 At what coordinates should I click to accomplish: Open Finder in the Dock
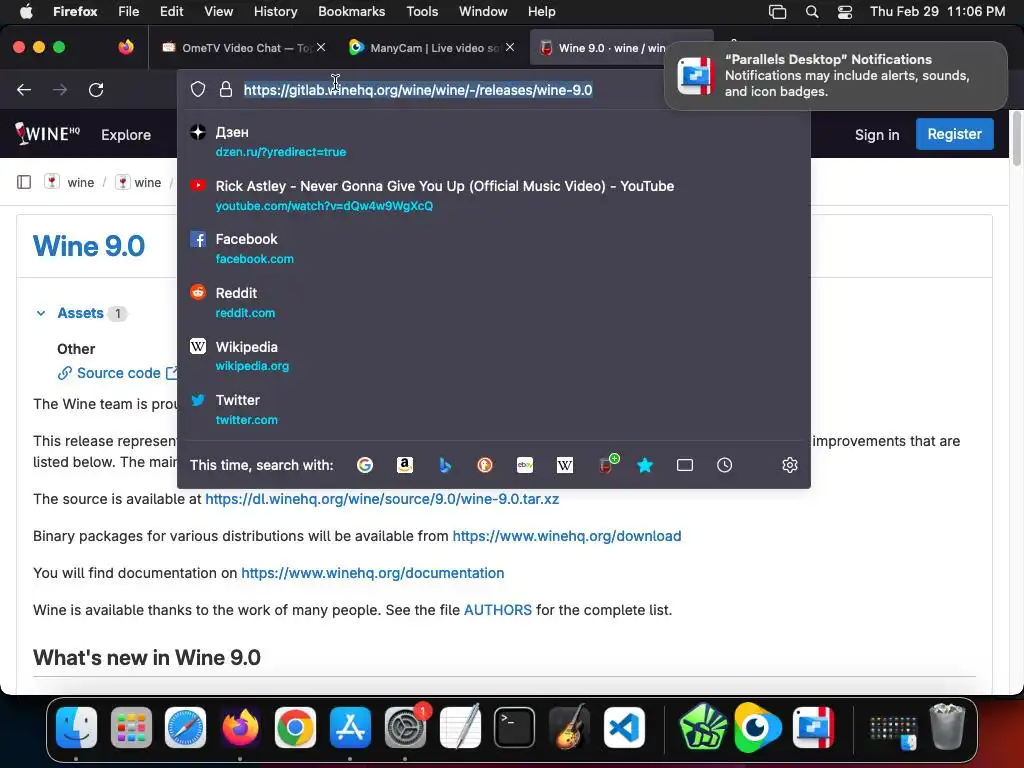(76, 727)
